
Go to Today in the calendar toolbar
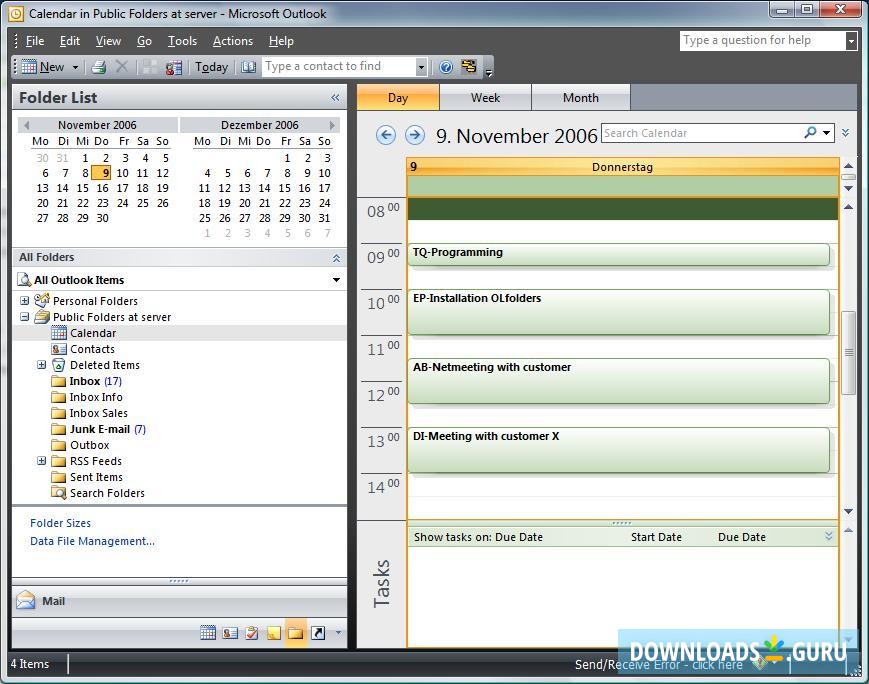pos(211,67)
